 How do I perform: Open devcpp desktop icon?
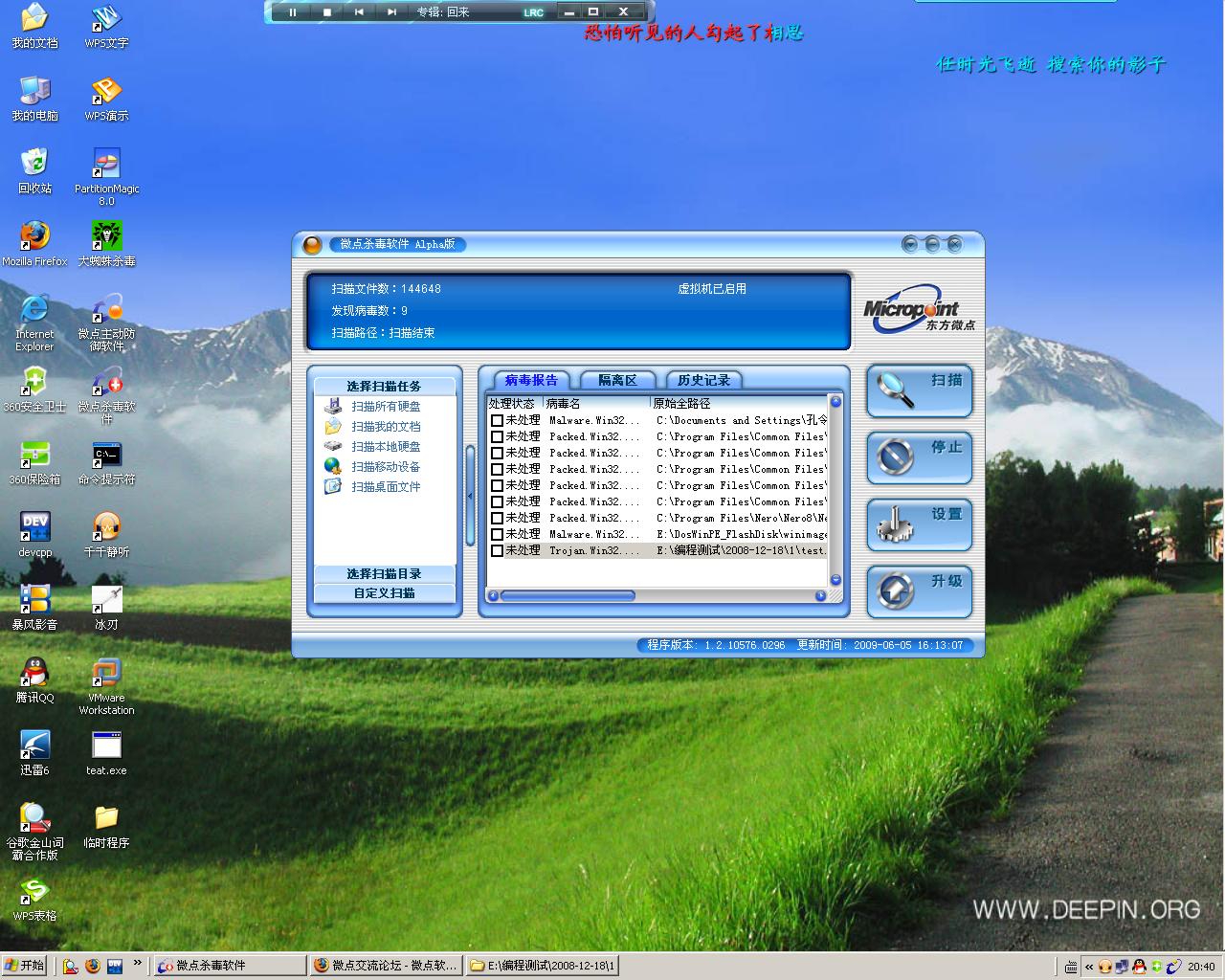34,536
